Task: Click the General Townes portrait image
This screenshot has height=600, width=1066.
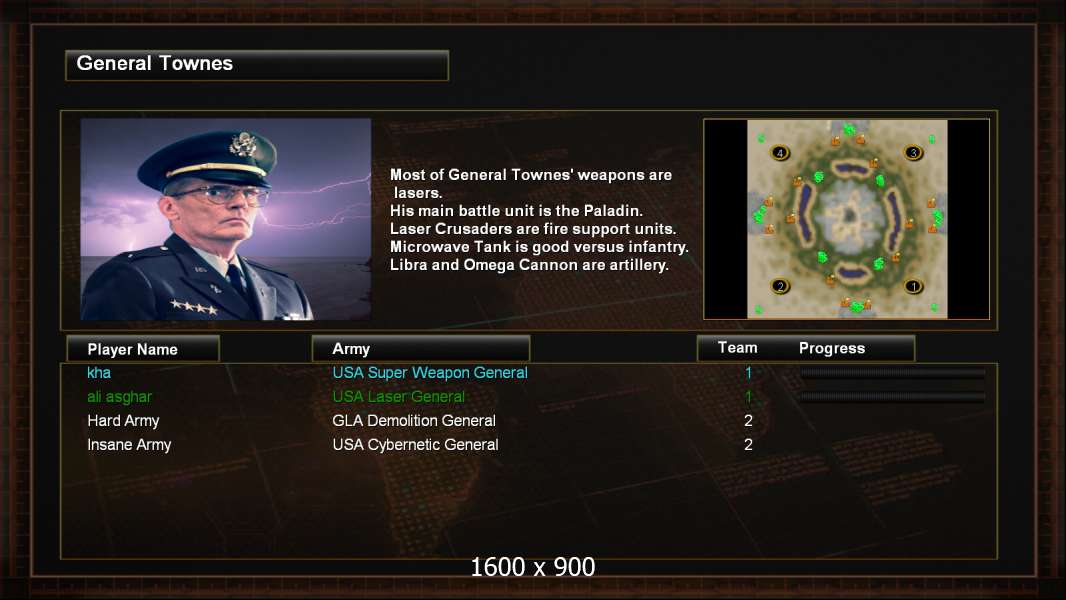Action: tap(226, 219)
